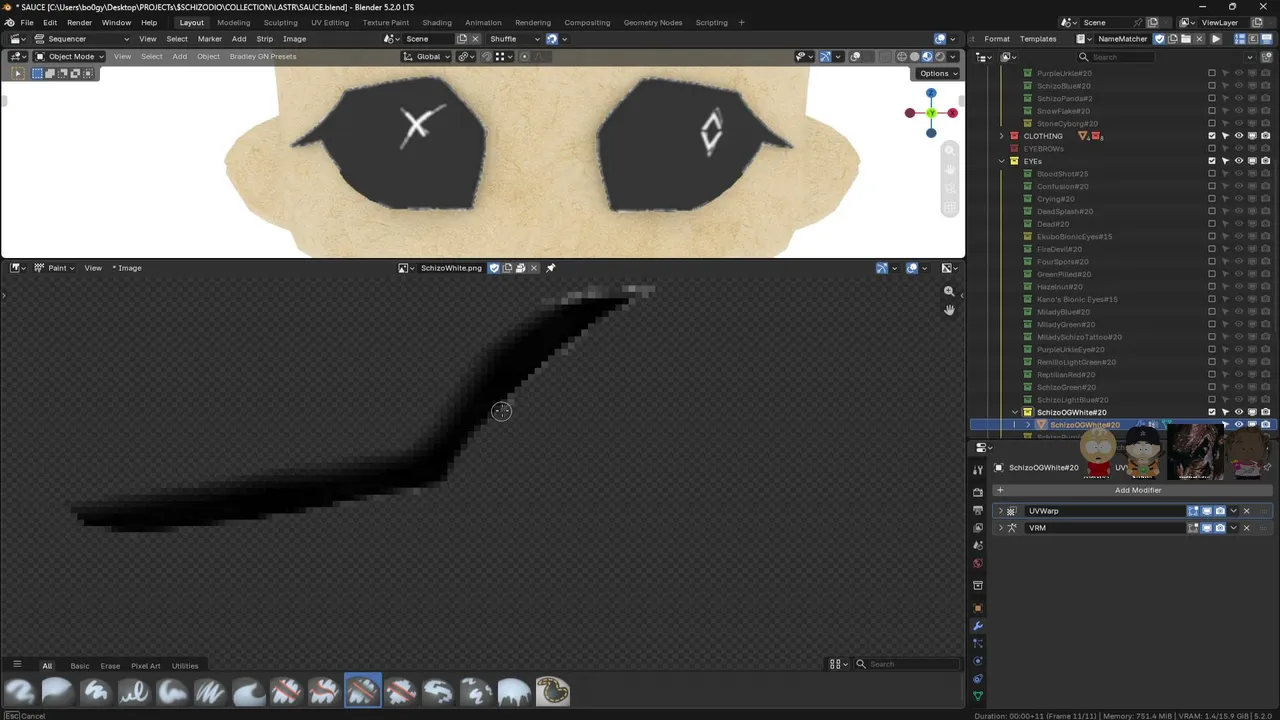Click the pan hand icon in image editor
This screenshot has height=720, width=1280.
pos(949,310)
